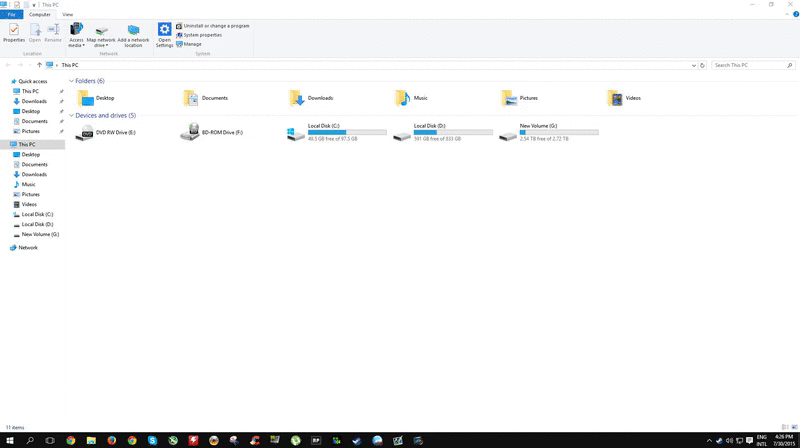This screenshot has width=800, height=448.
Task: Open Skype from the taskbar
Action: coord(152,440)
